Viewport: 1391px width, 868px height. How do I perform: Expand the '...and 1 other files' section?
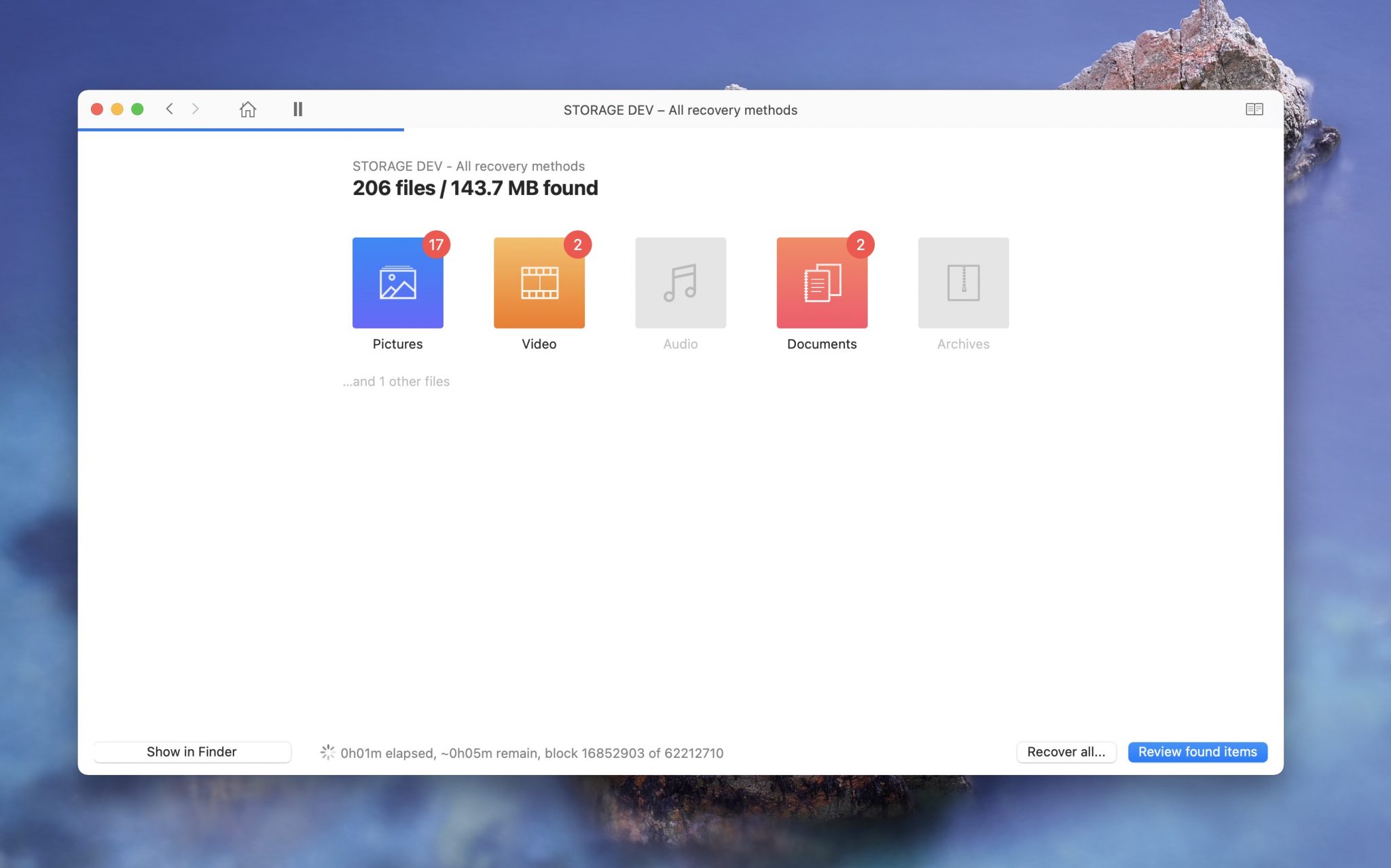pyautogui.click(x=396, y=380)
